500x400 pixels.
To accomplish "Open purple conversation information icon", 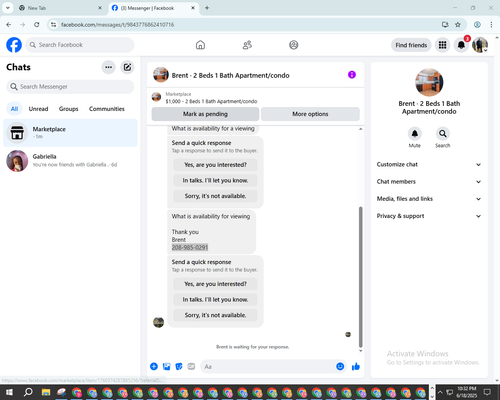I will click(x=352, y=75).
